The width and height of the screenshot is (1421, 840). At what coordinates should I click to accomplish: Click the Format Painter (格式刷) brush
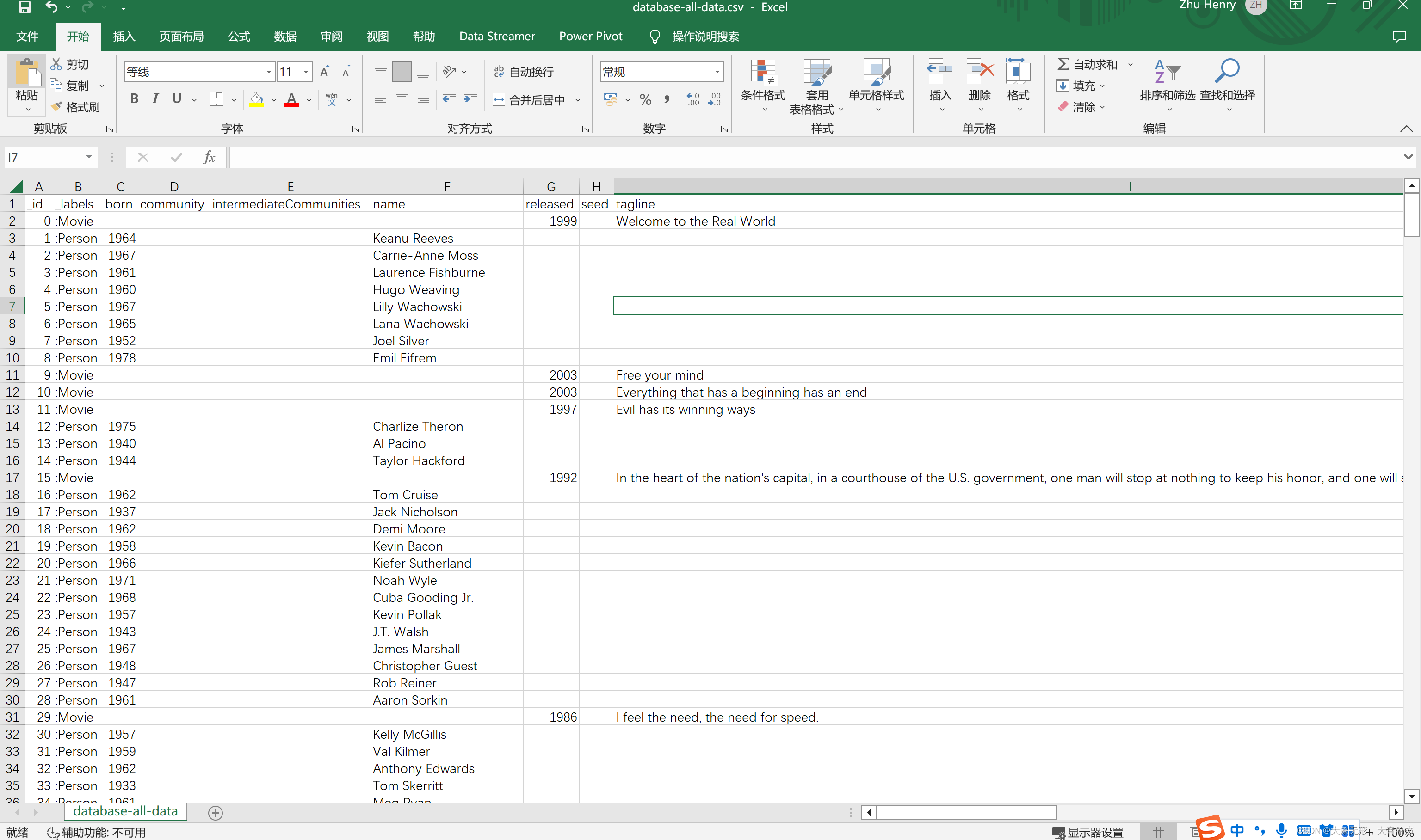click(56, 106)
